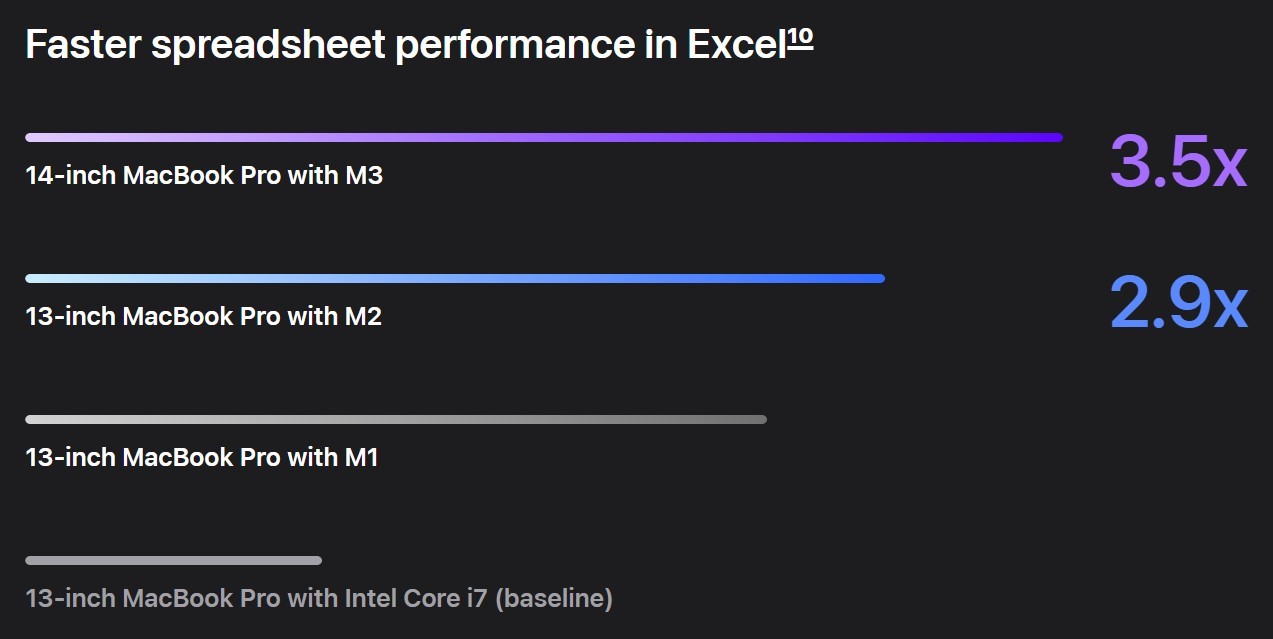Click "M1" at the end of the third label

[x=361, y=458]
